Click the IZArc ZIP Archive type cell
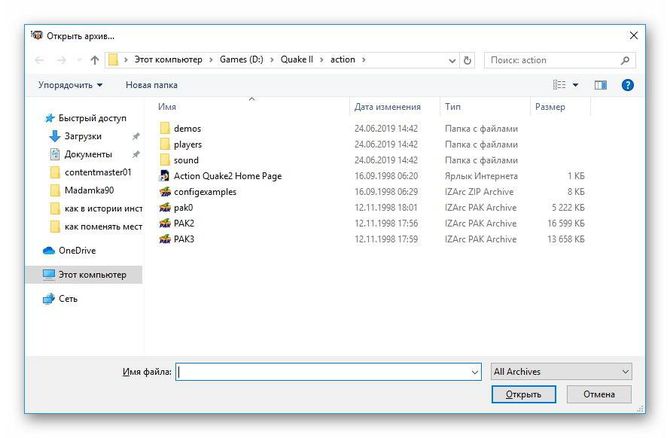 pos(479,191)
